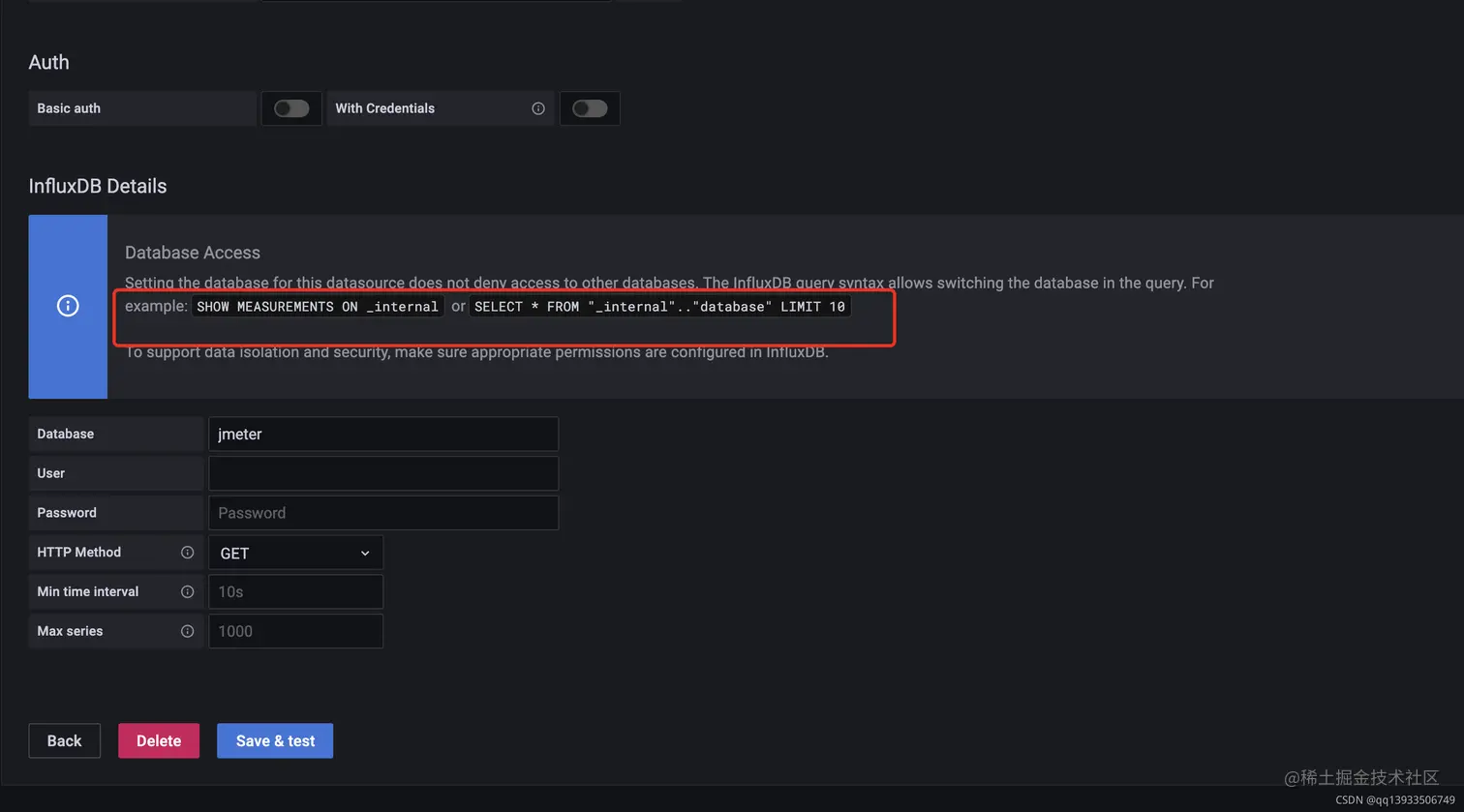Focus the Password input field
1464x812 pixels.
tap(383, 513)
